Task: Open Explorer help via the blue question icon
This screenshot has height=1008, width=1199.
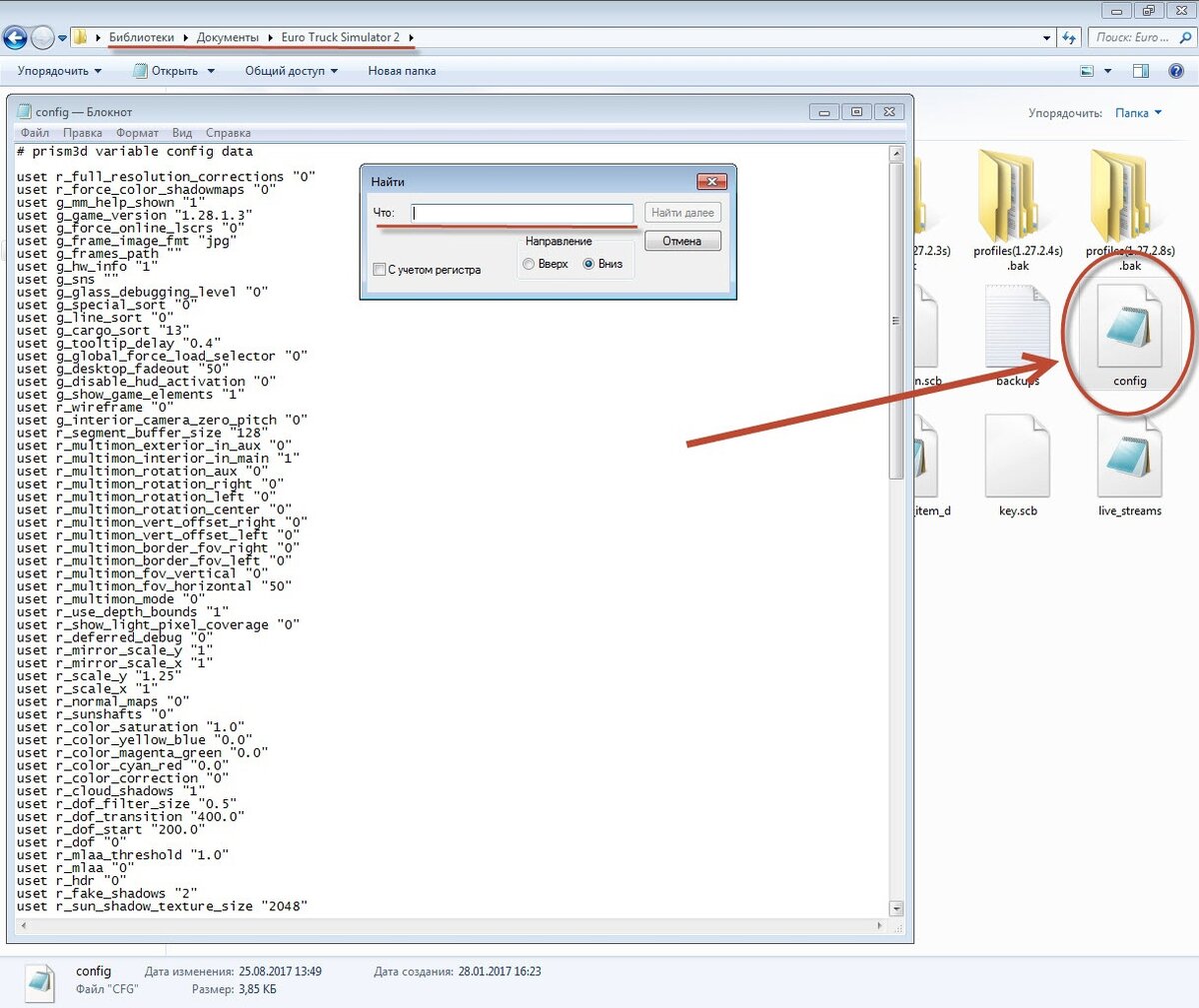Action: [1177, 71]
